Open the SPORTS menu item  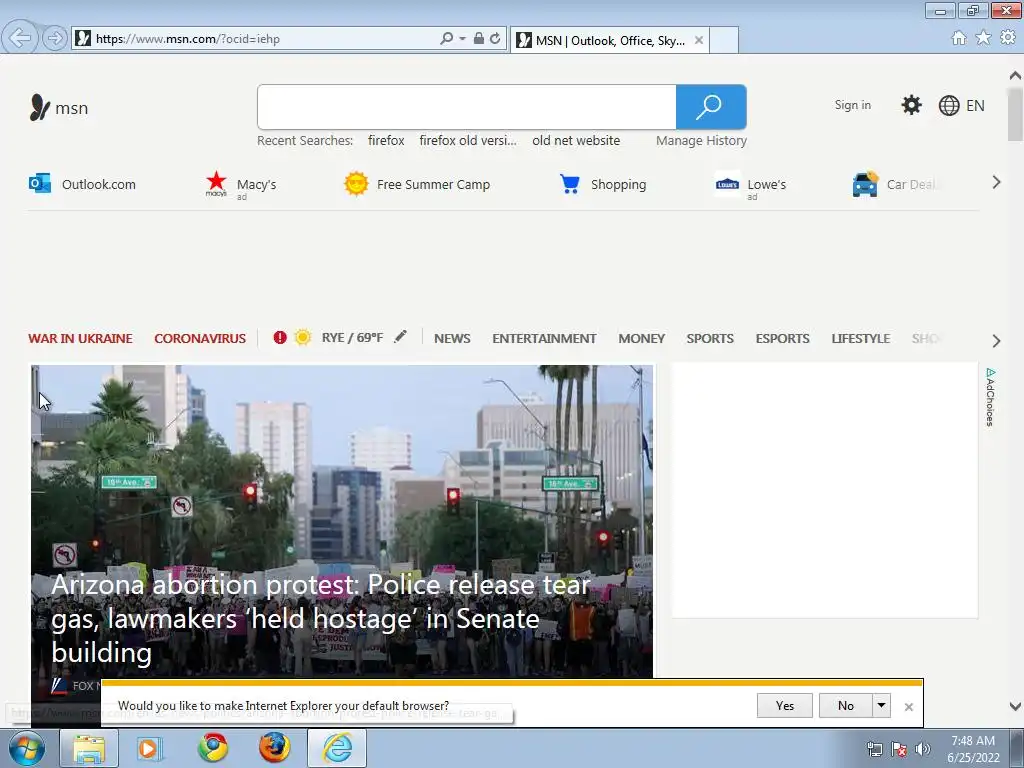[x=710, y=338]
